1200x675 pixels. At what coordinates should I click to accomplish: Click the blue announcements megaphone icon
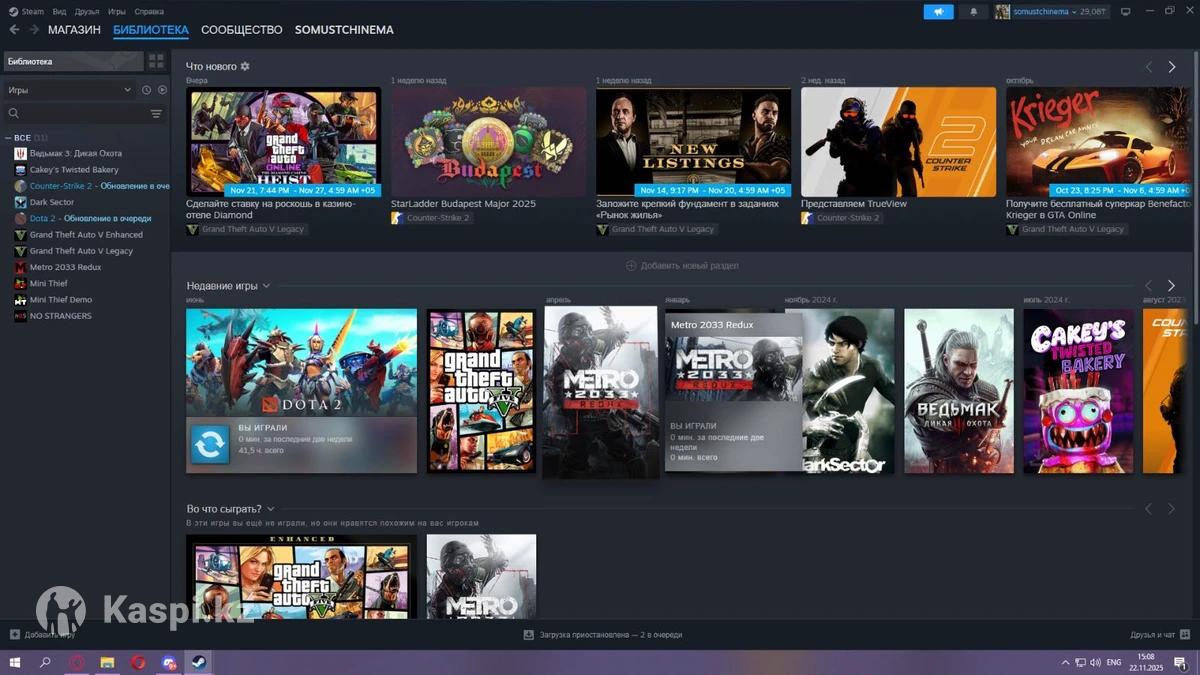pos(938,12)
